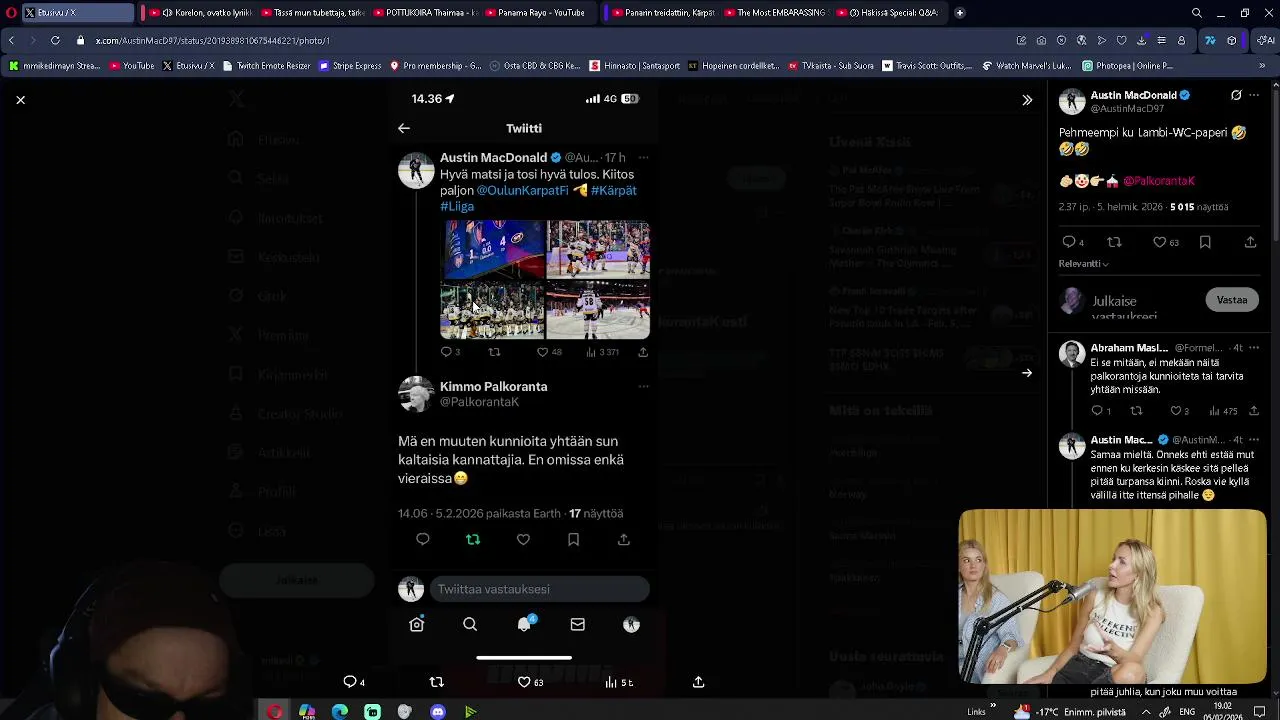Screen dimensions: 1280x720
Task: Open Opera icon in Windows taskbar
Action: 274,712
